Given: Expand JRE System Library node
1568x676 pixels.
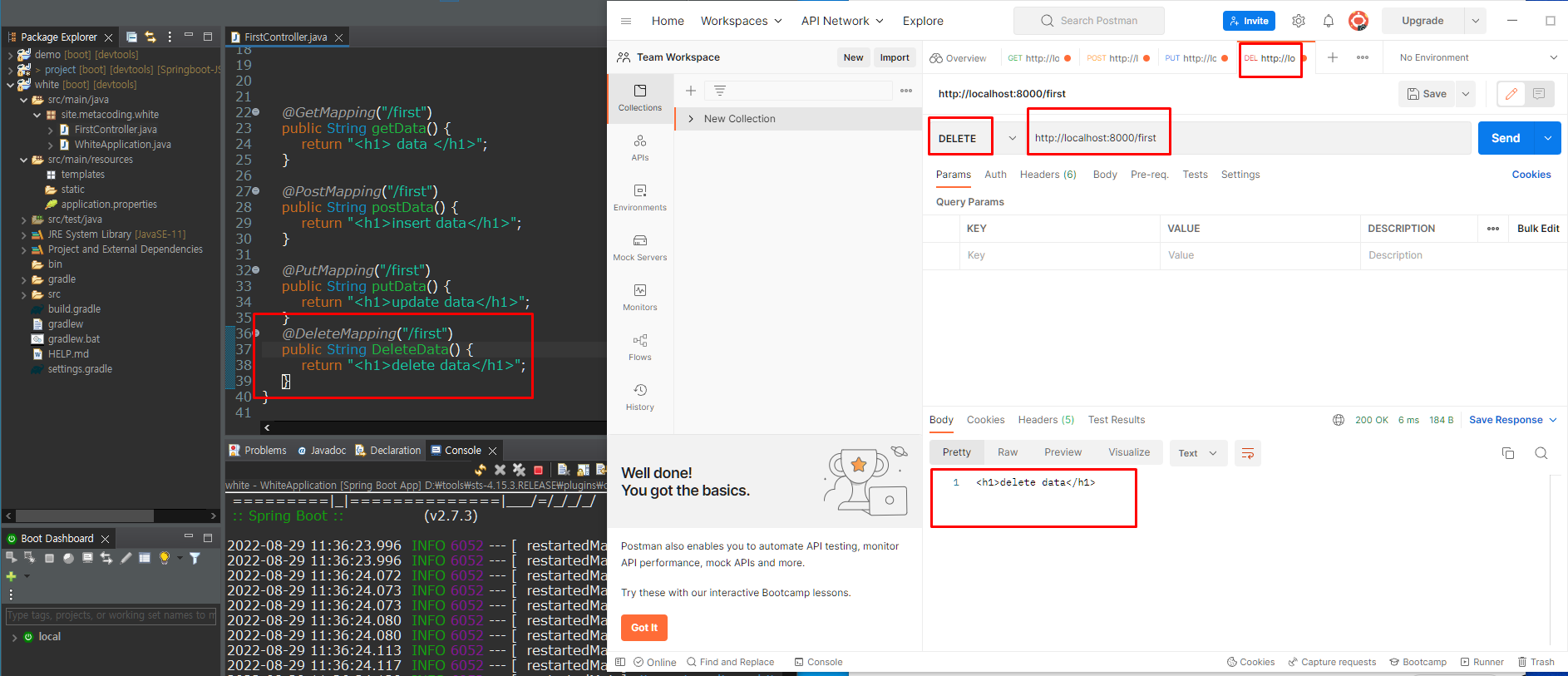Looking at the screenshot, I should pos(23,234).
